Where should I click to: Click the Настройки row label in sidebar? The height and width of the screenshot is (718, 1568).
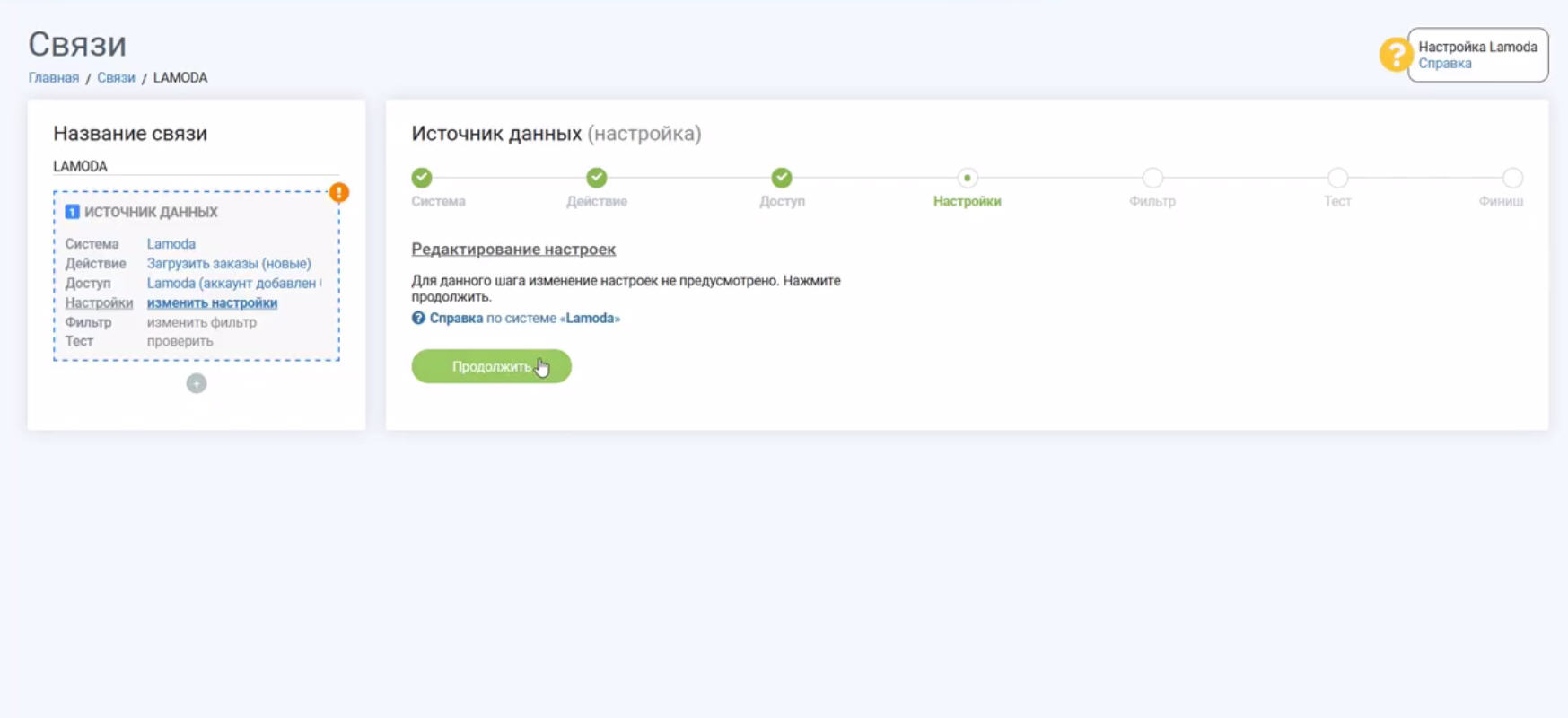click(99, 302)
